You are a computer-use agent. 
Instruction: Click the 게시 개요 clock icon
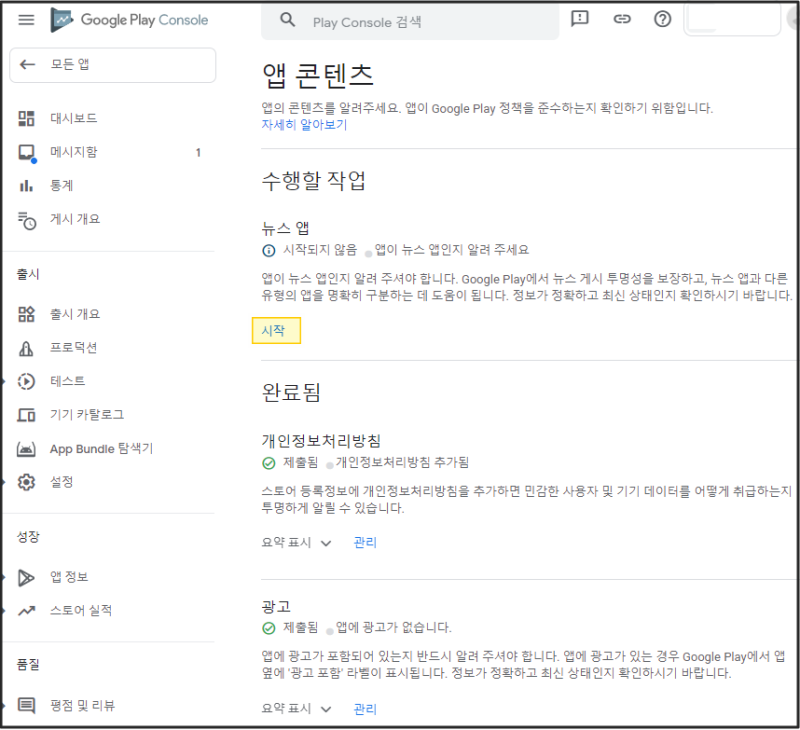click(x=27, y=220)
